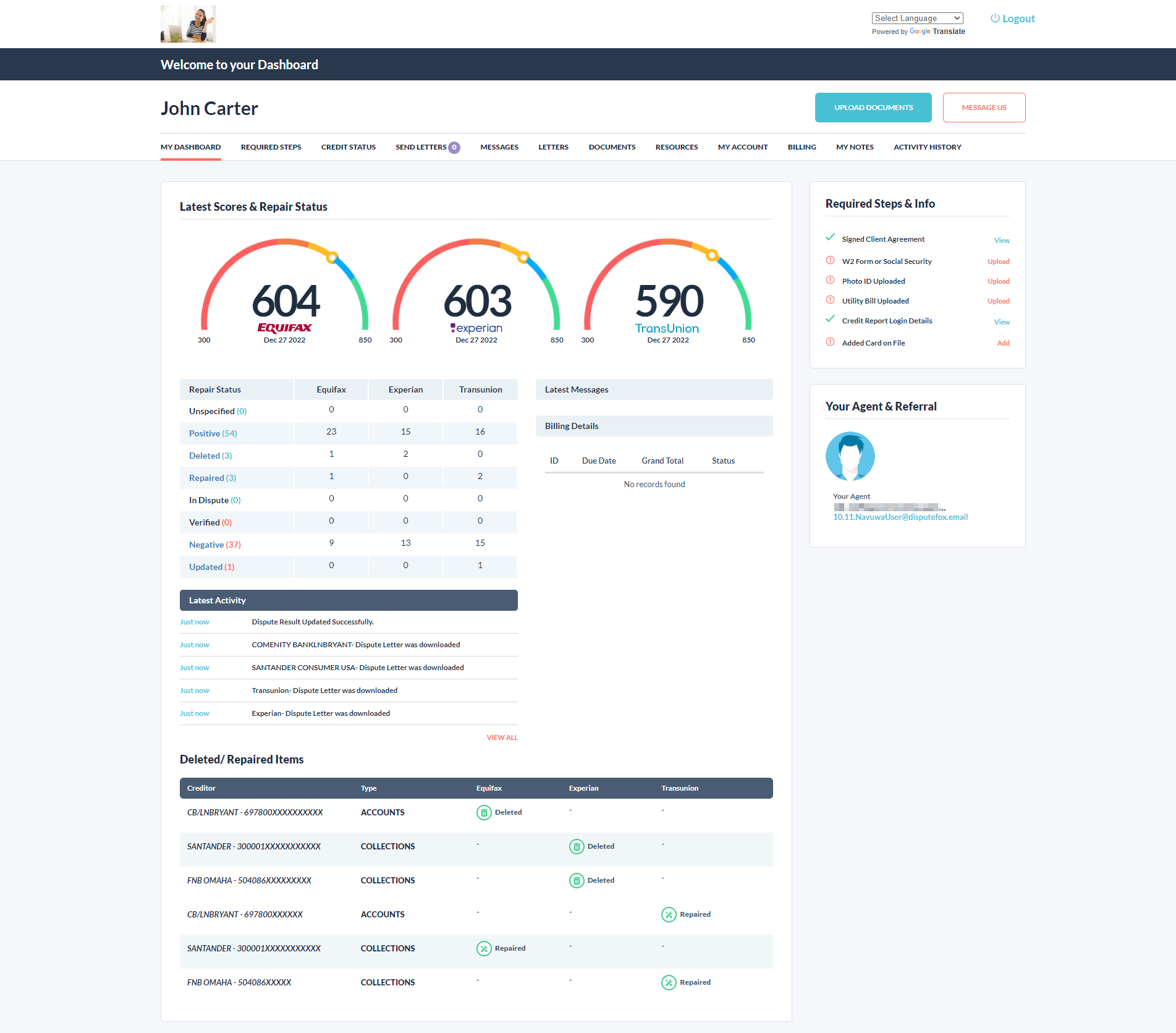Click the Experian score gauge marker
Viewport: 1176px width, 1033px height.
523,257
